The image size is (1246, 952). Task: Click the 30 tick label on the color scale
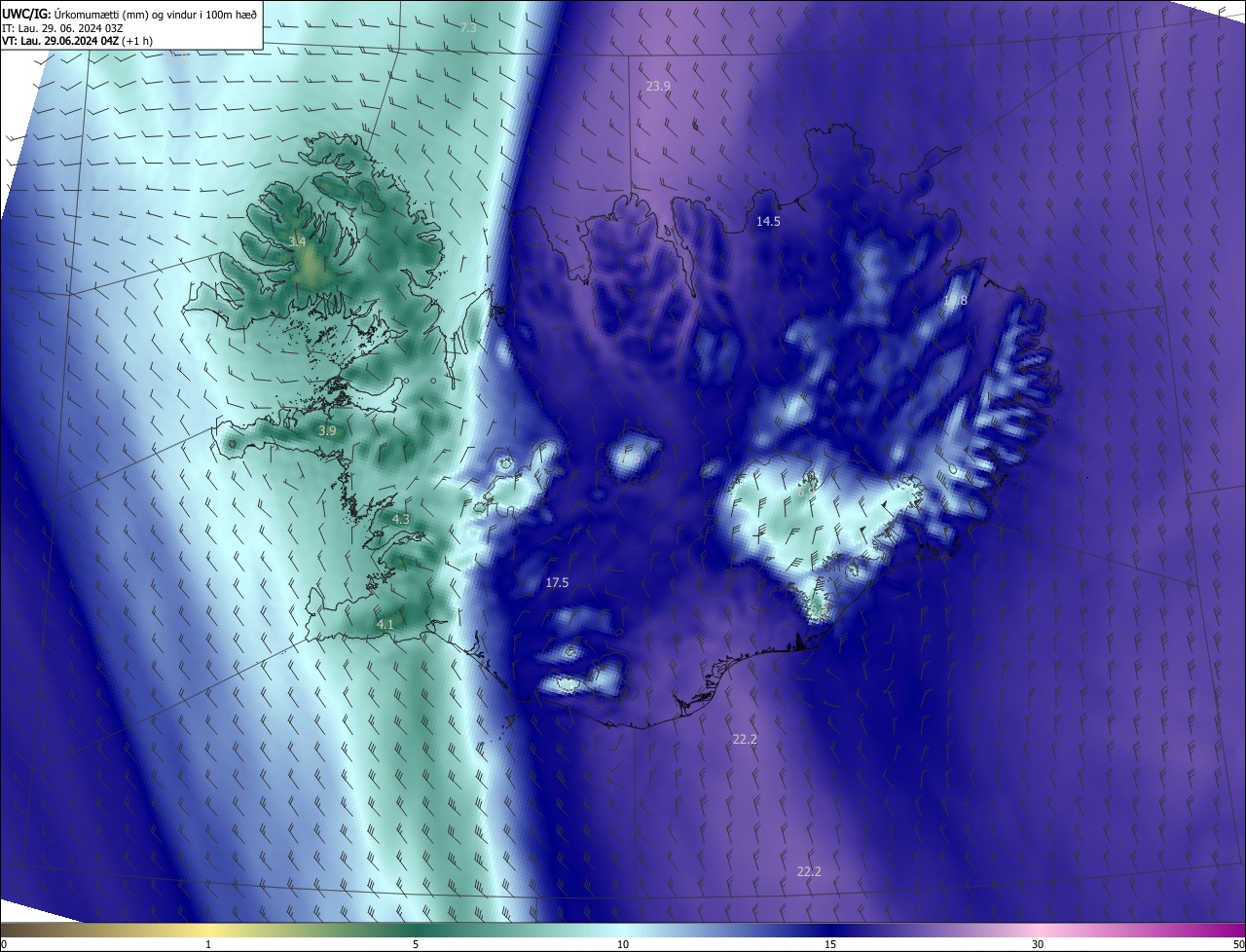(x=1038, y=945)
